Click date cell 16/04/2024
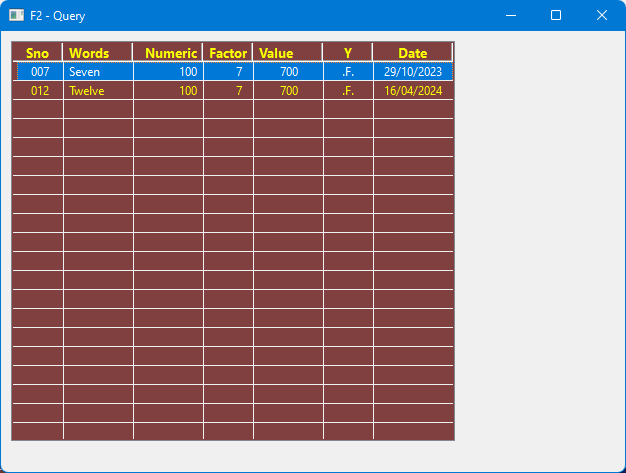Screen dimensions: 626x473 (x=412, y=91)
